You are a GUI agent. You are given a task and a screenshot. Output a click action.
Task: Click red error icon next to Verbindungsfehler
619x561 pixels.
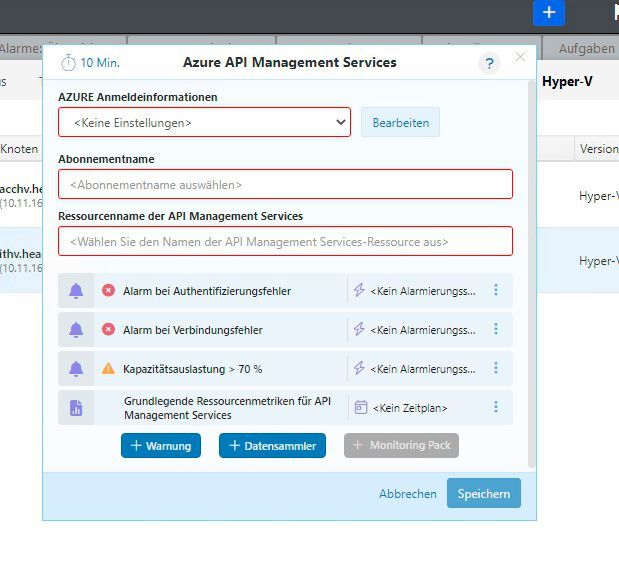click(x=108, y=329)
